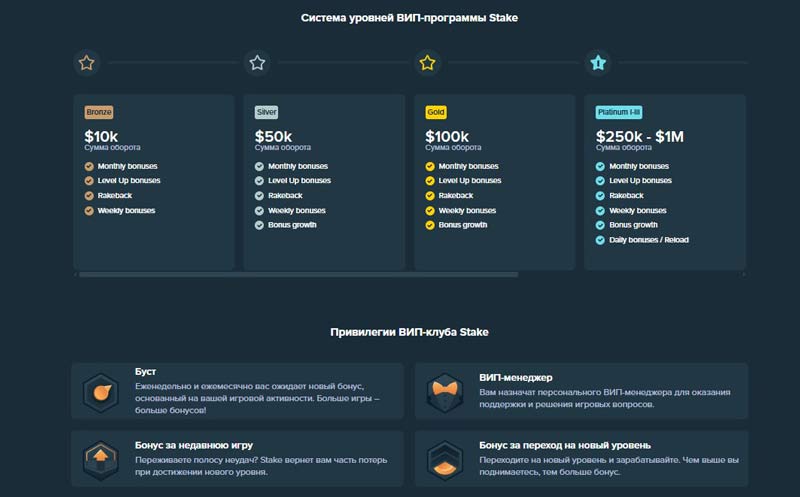Click Platinum Daily bonuses / Reload checkmark
Viewport: 800px width, 497px height.
pos(600,240)
